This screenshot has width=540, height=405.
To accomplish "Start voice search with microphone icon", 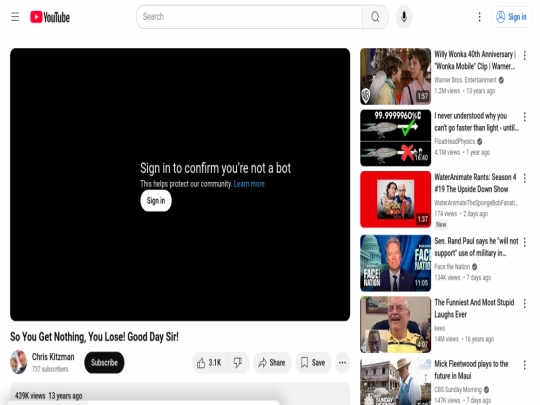I will point(404,17).
